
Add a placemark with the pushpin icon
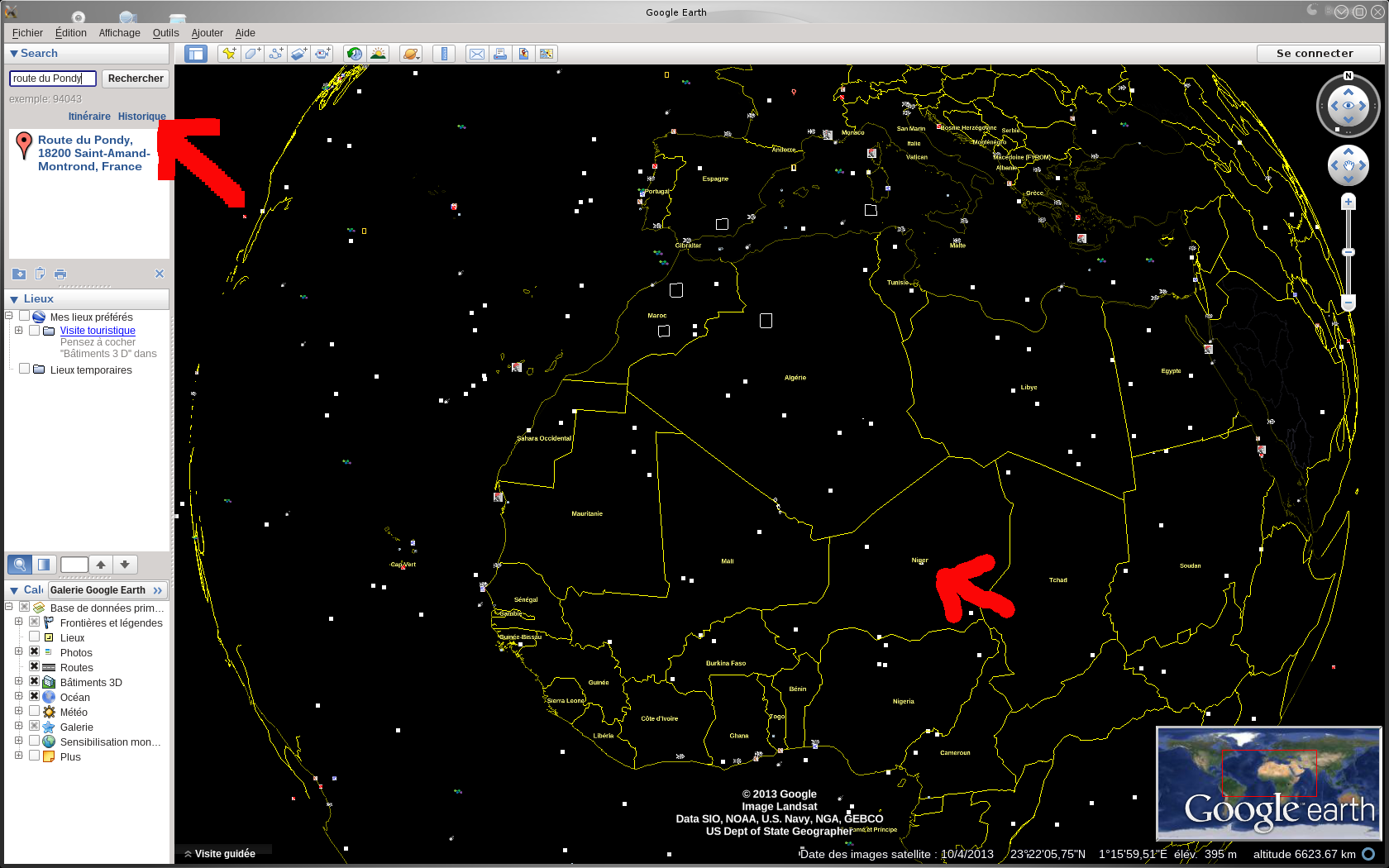229,54
